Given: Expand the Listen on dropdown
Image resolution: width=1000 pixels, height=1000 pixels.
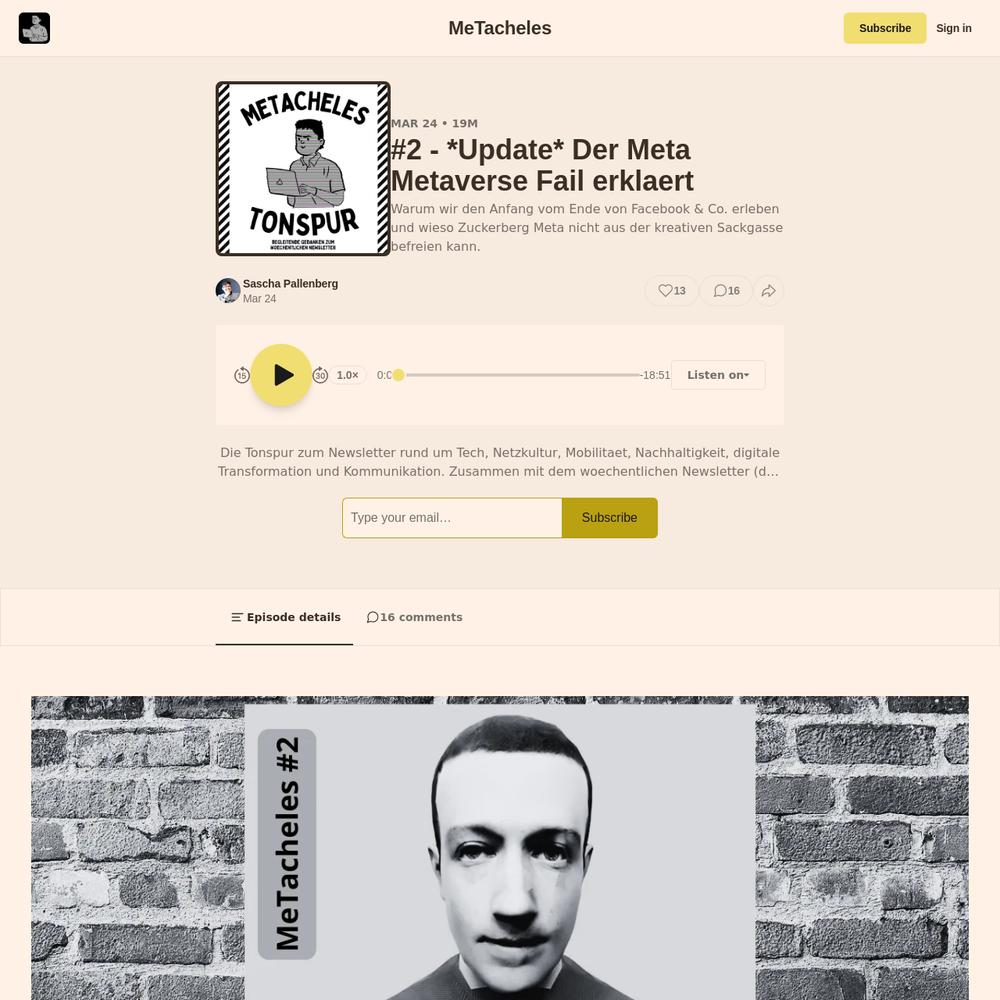Looking at the screenshot, I should [718, 375].
